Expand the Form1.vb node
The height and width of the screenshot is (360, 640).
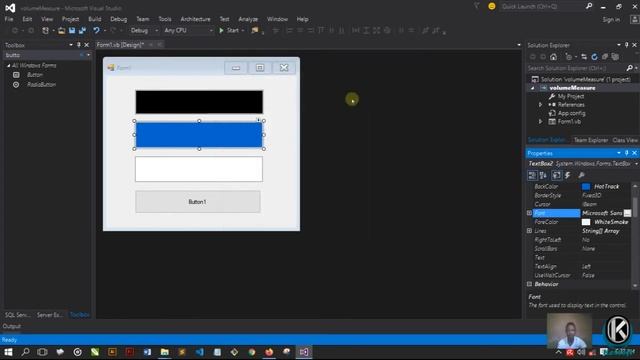coord(540,122)
